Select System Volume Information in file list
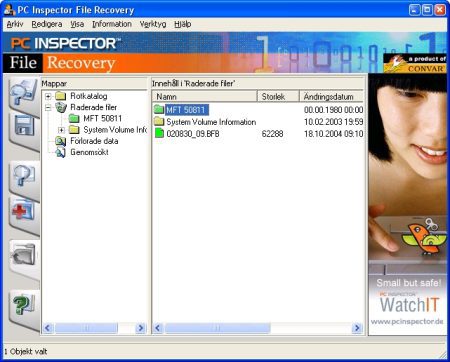The image size is (450, 362). (x=211, y=122)
